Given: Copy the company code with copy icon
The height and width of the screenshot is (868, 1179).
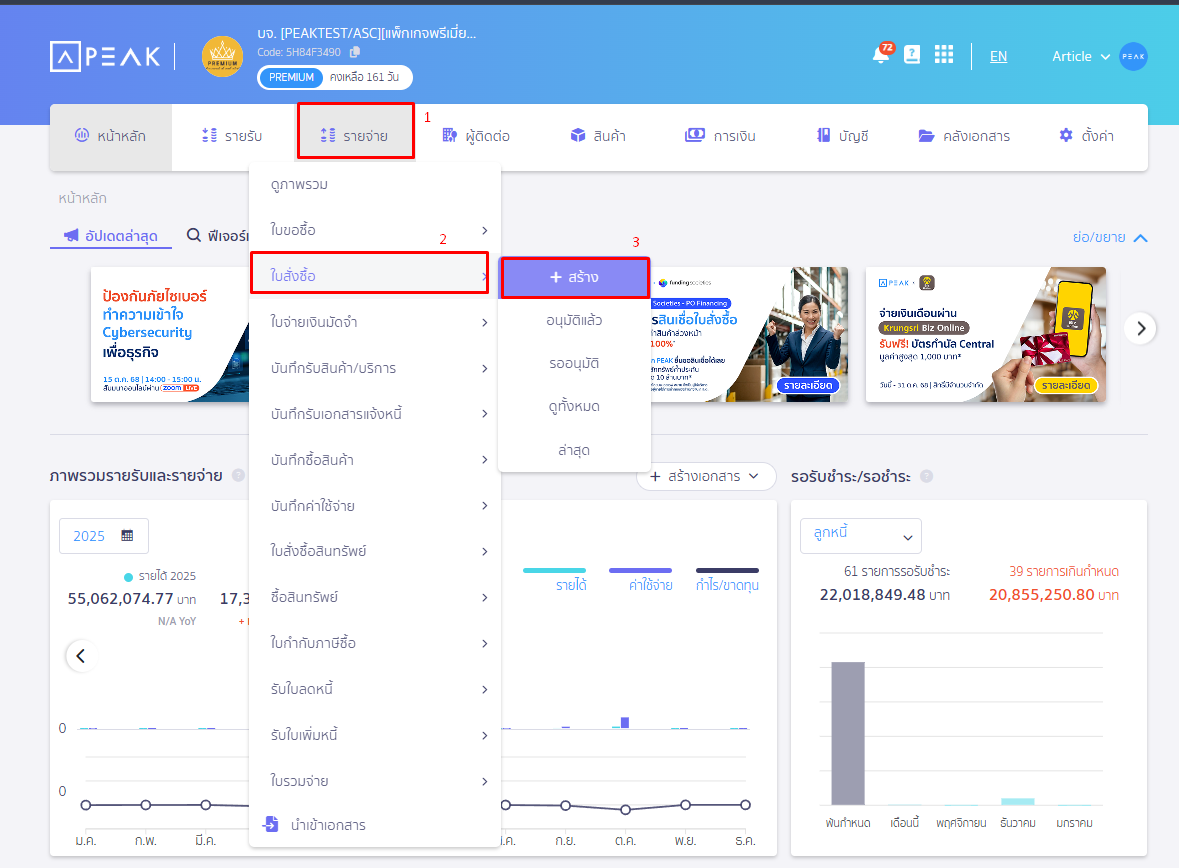Looking at the screenshot, I should [355, 52].
